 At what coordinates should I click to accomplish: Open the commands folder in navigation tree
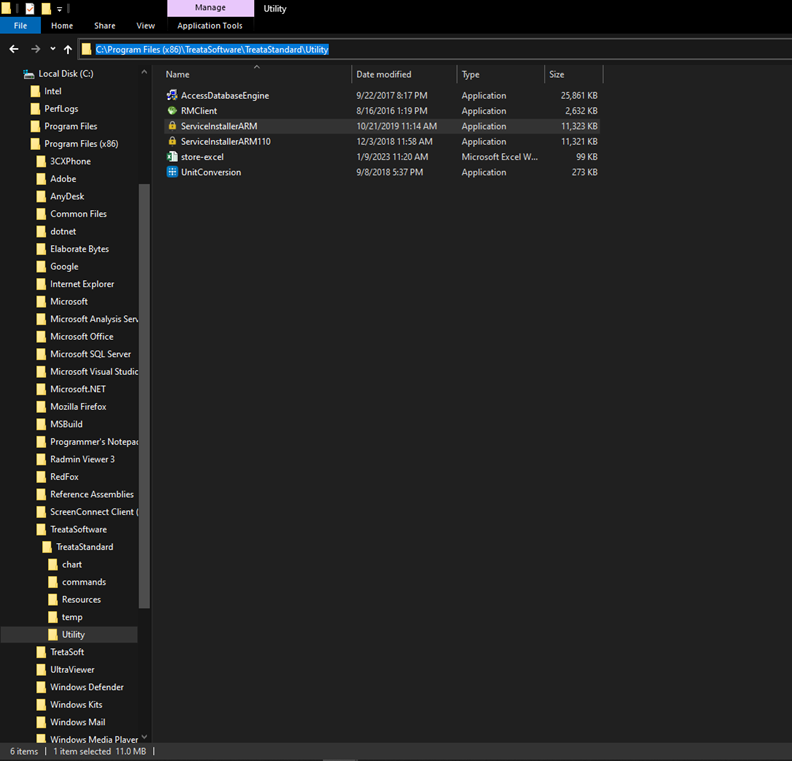[84, 582]
